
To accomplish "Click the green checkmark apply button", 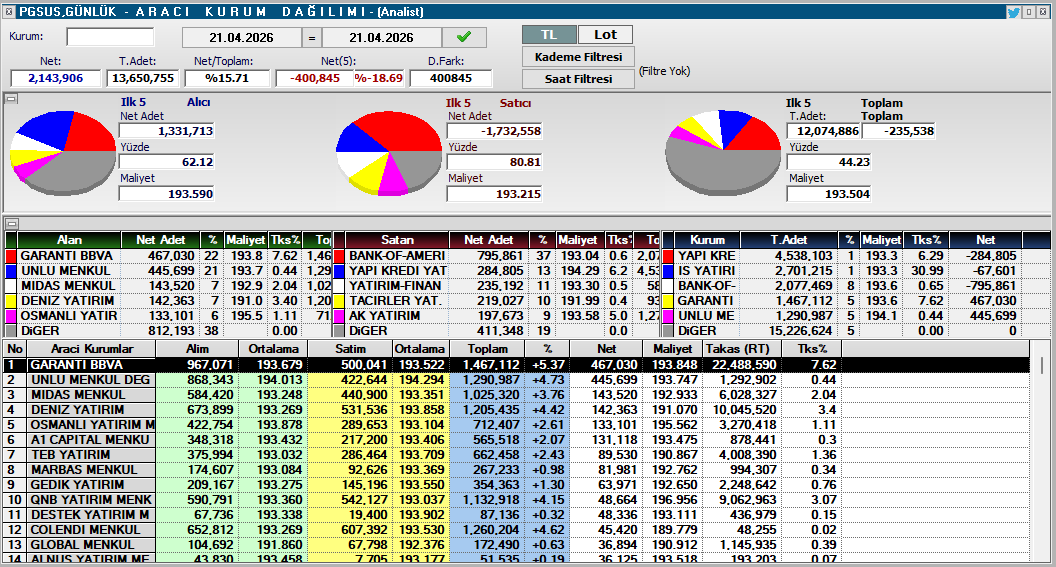I will 464,37.
